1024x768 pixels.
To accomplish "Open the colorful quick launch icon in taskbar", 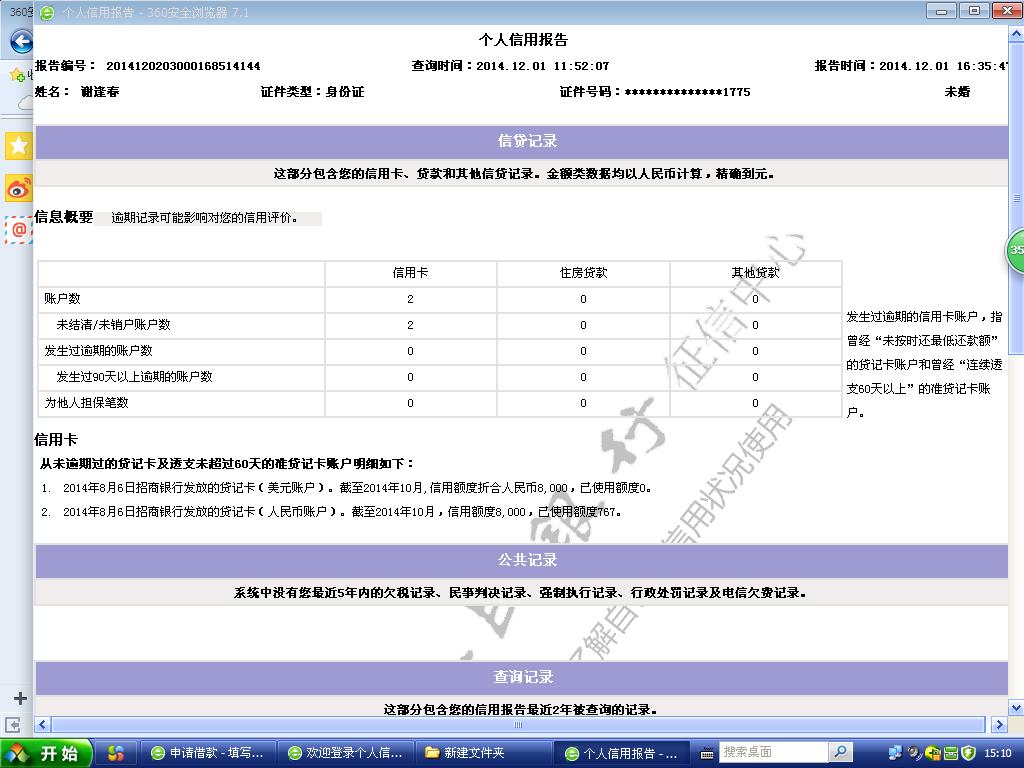I will 116,753.
